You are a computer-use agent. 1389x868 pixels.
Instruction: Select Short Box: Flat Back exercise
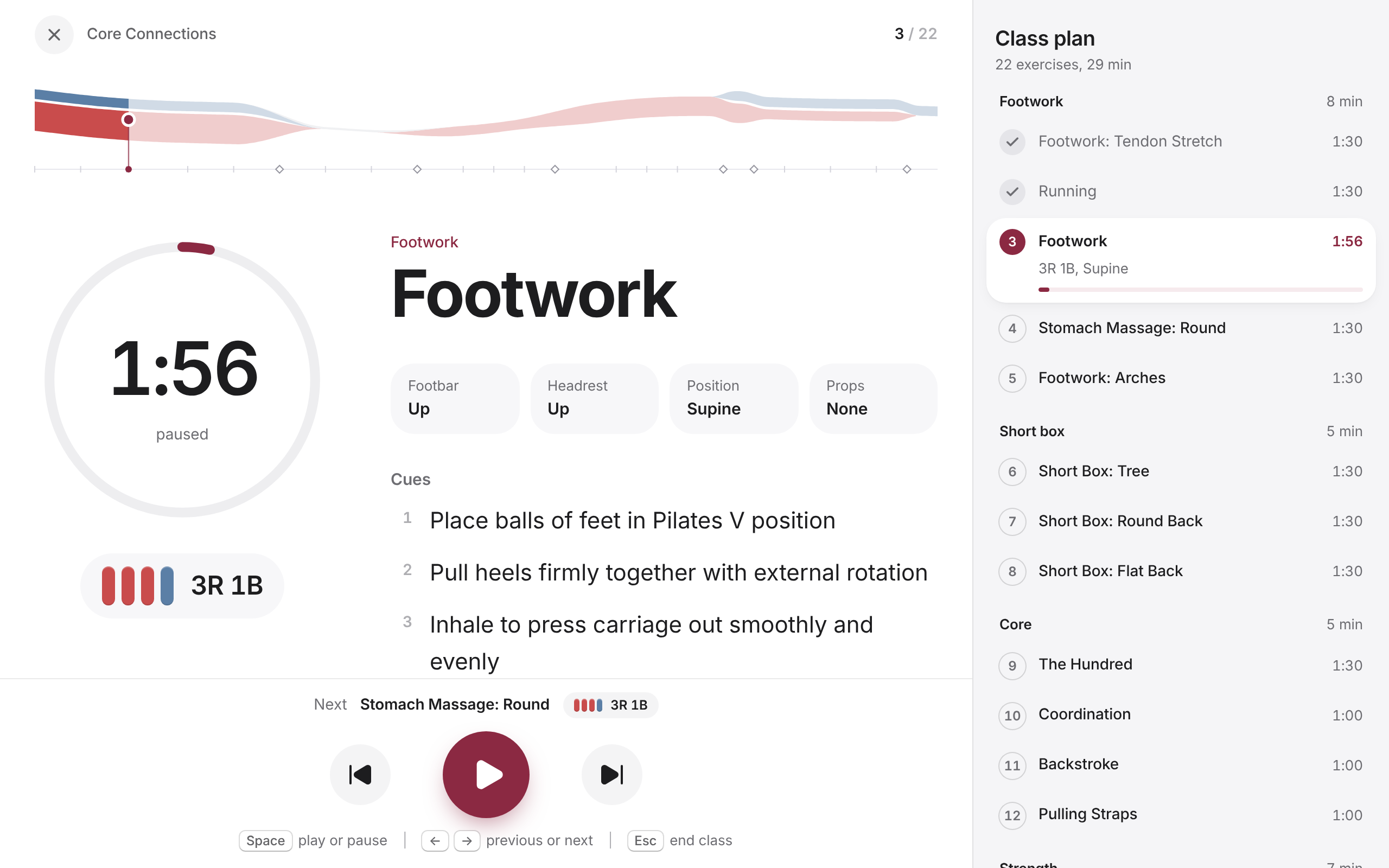click(1181, 571)
